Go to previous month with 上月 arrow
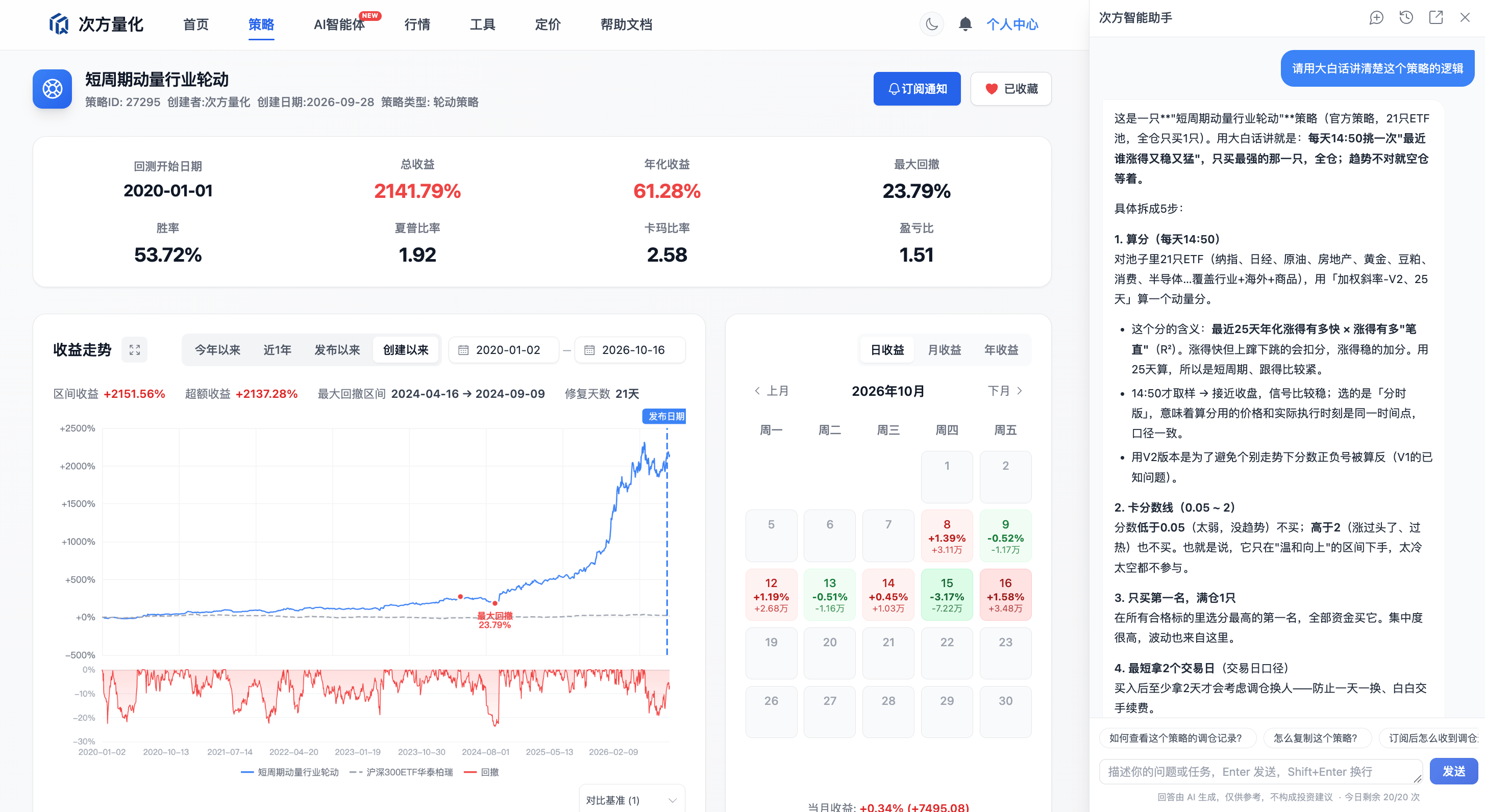The width and height of the screenshot is (1485, 812). pos(771,391)
